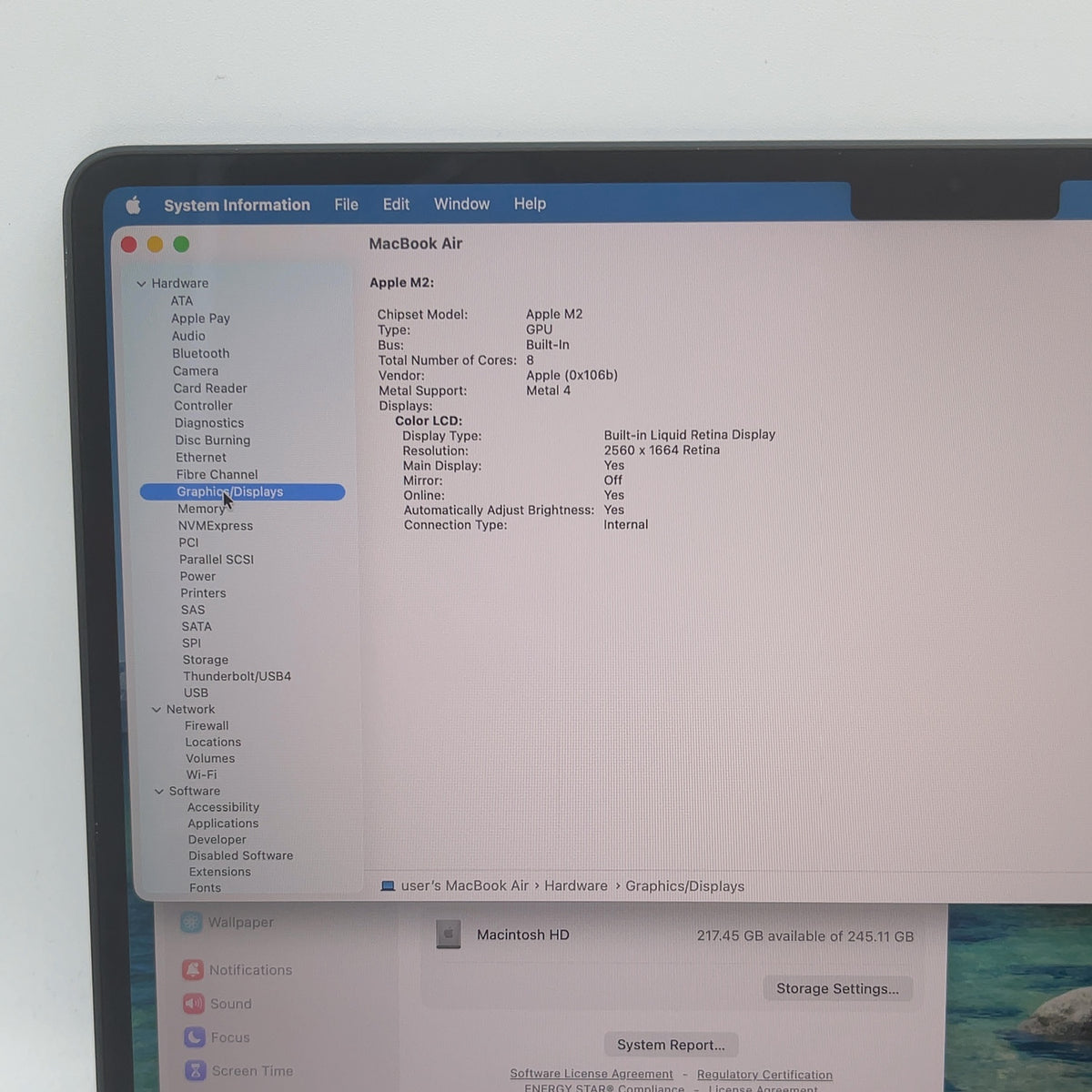Select SATA in the sidebar
The height and width of the screenshot is (1092, 1092).
pyautogui.click(x=197, y=627)
